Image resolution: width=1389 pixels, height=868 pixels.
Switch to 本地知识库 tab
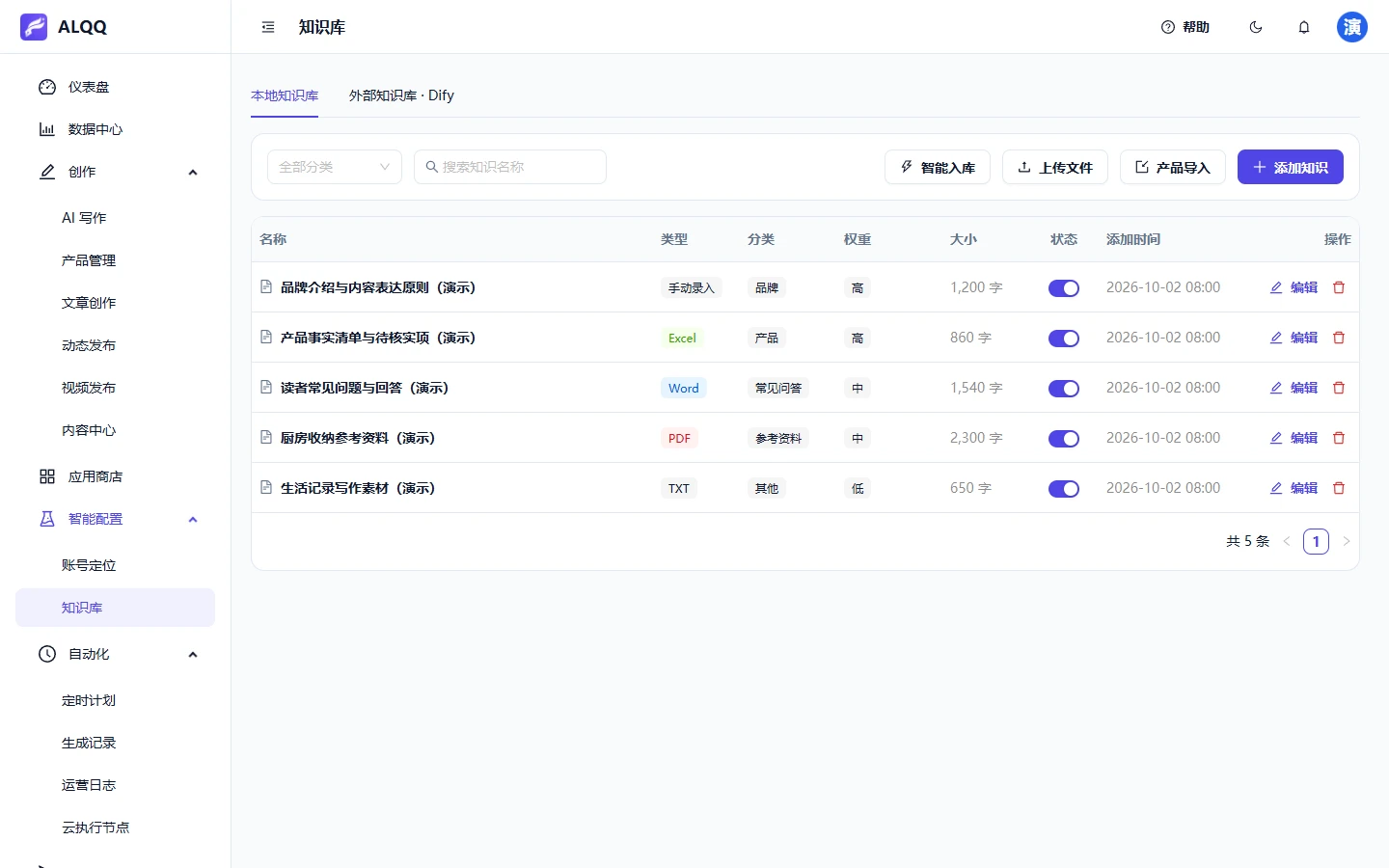point(285,95)
